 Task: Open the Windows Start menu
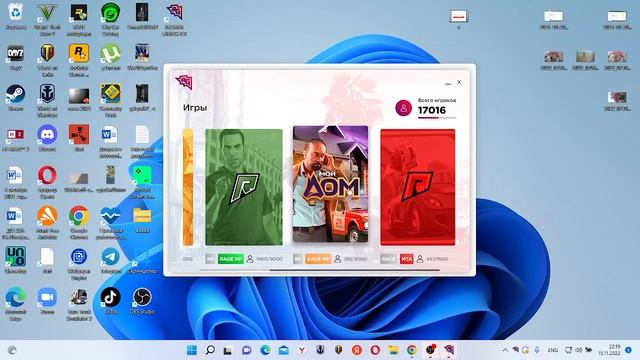(191, 350)
